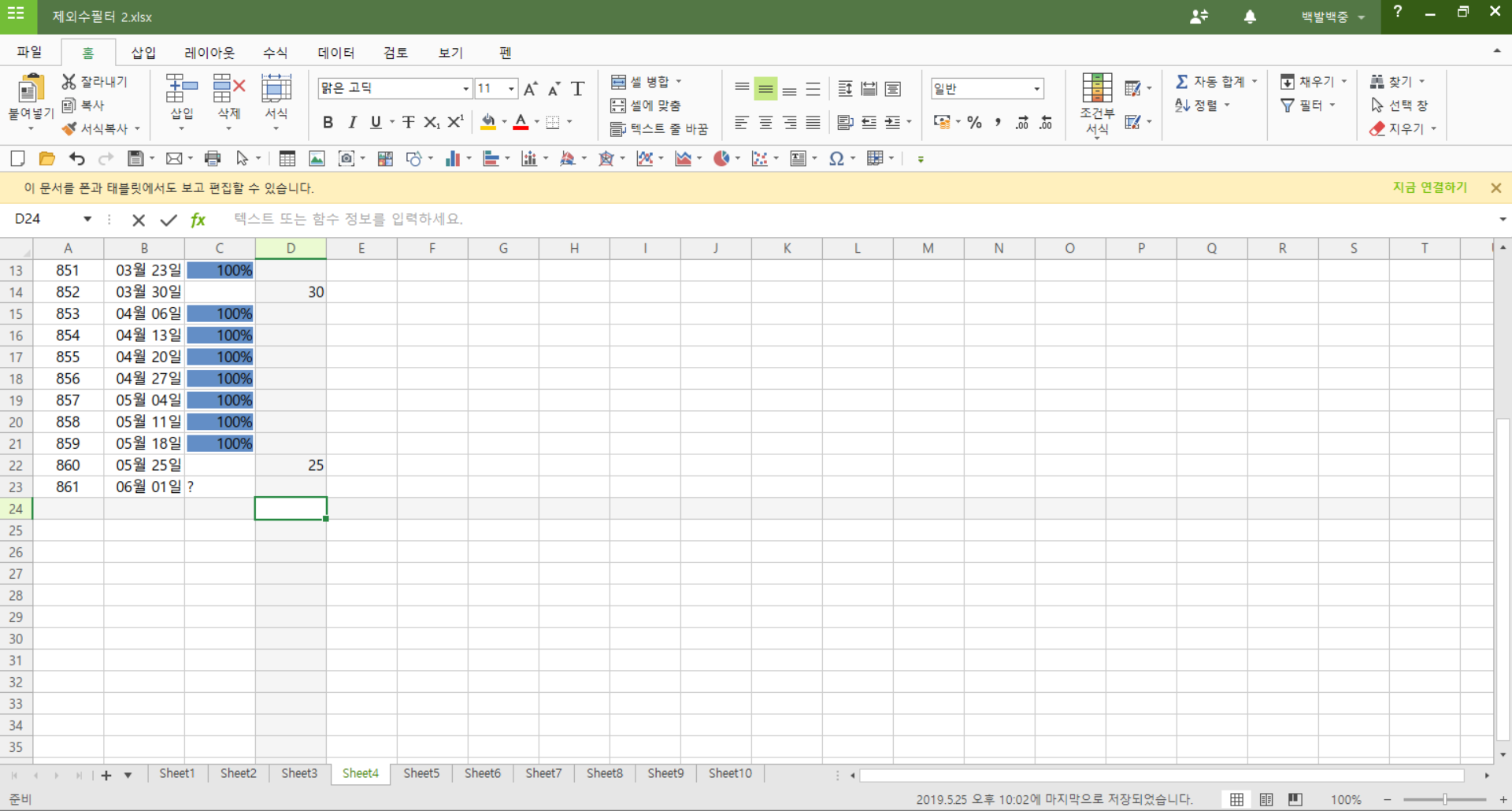Click the Omega symbol insert icon
This screenshot has width=1512, height=811.
pos(836,159)
